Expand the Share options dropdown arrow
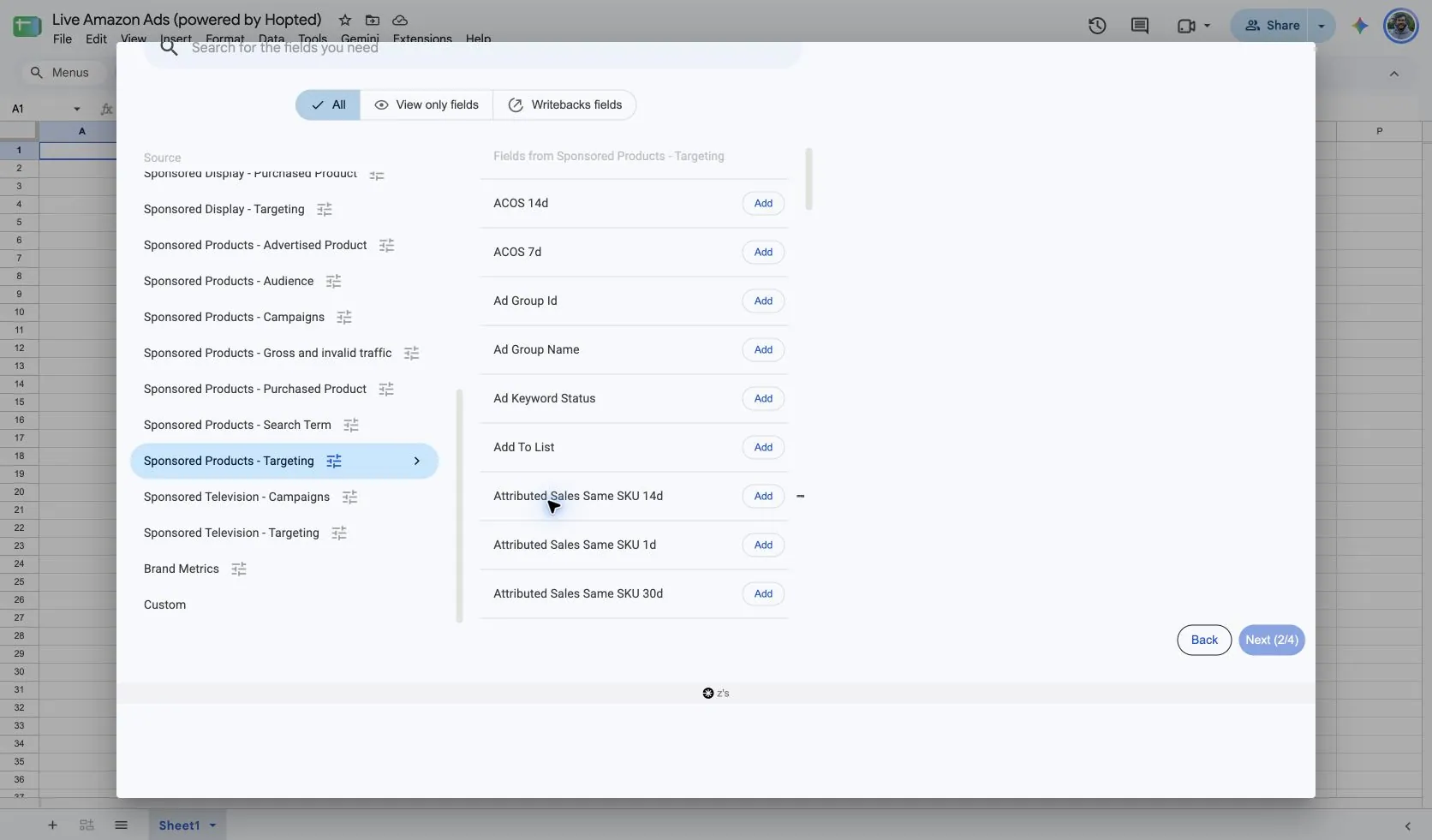Viewport: 1432px width, 840px height. 1322,26
